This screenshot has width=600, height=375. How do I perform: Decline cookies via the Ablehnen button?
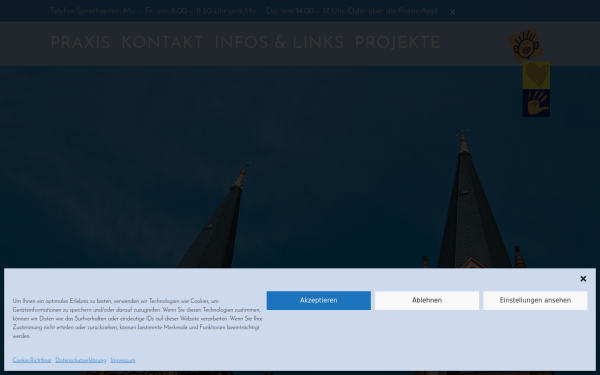pos(427,300)
